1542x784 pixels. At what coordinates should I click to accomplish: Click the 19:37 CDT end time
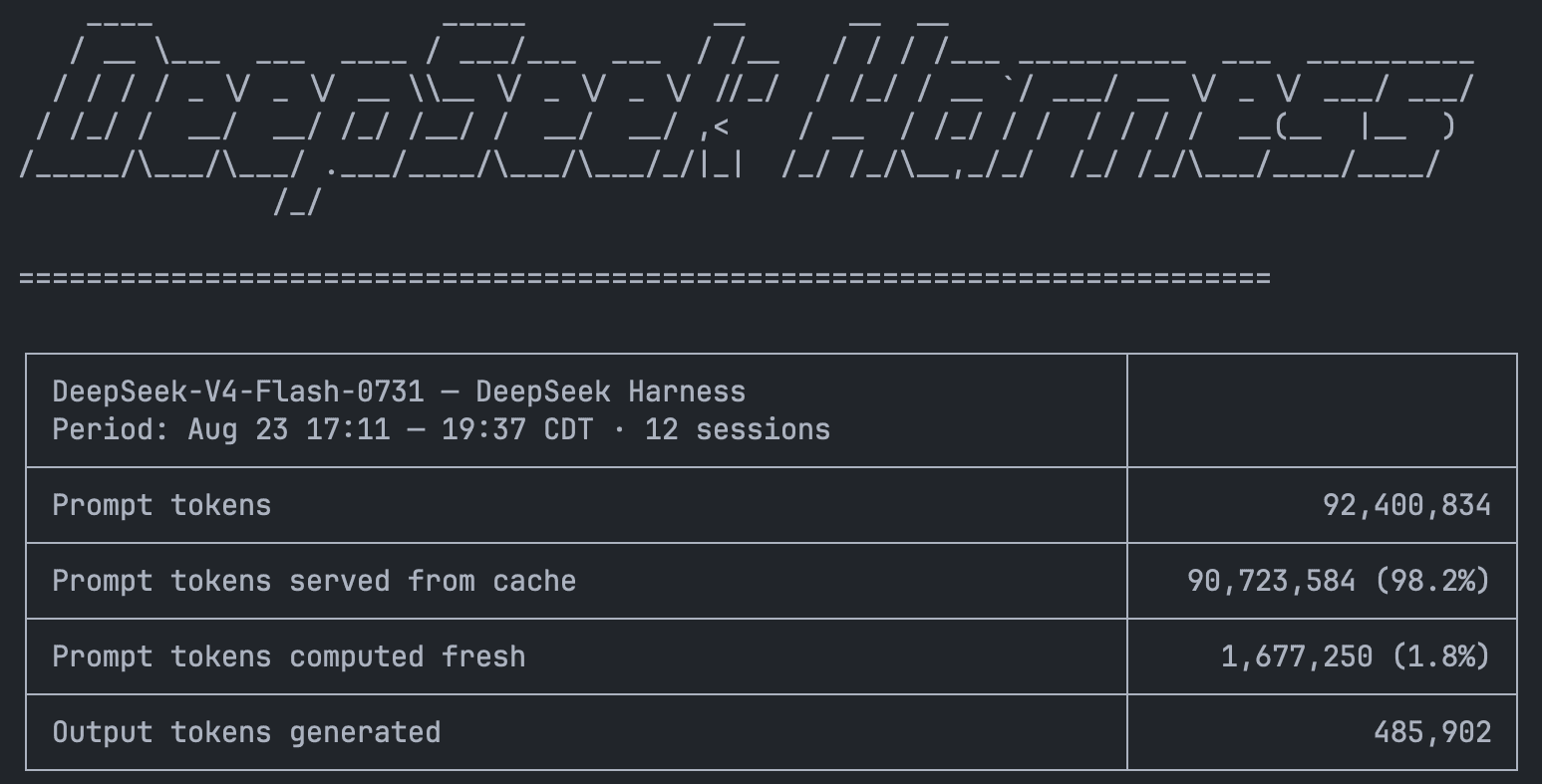click(x=492, y=429)
